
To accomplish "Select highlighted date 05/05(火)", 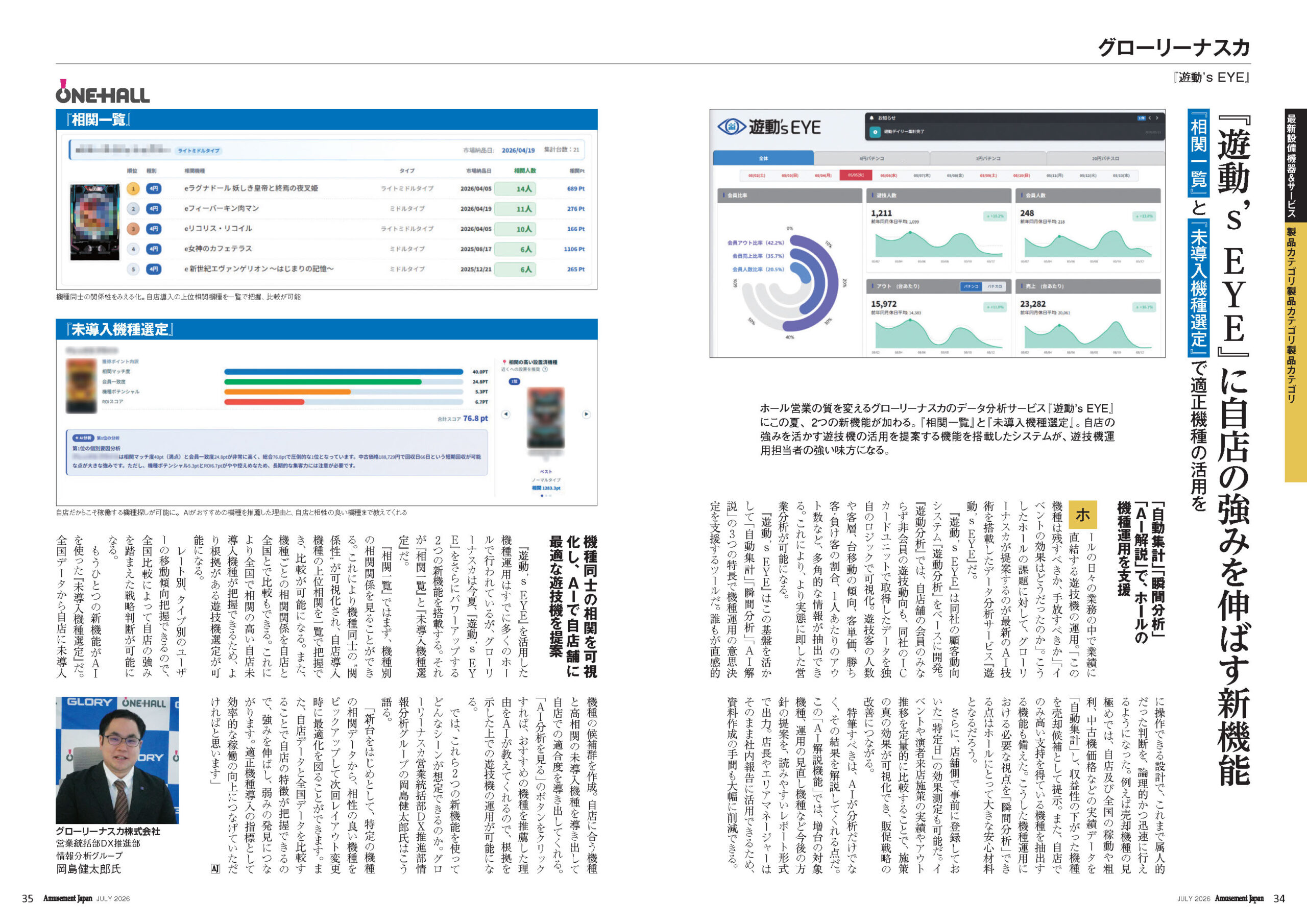I will [x=856, y=175].
